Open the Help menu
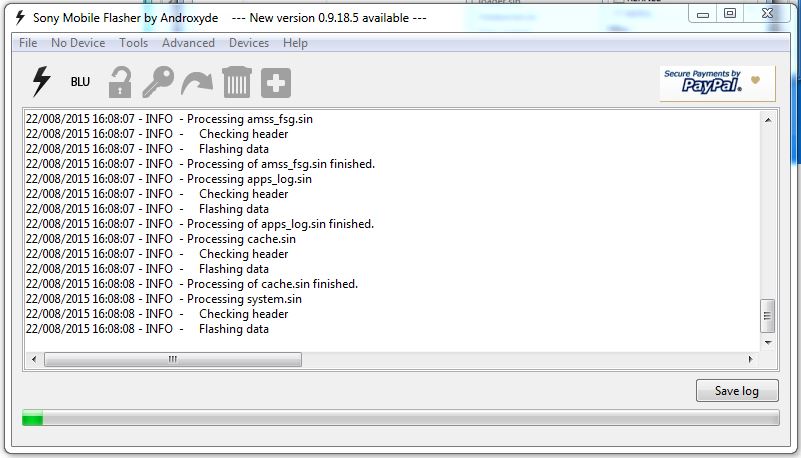The image size is (801, 458). [x=295, y=43]
